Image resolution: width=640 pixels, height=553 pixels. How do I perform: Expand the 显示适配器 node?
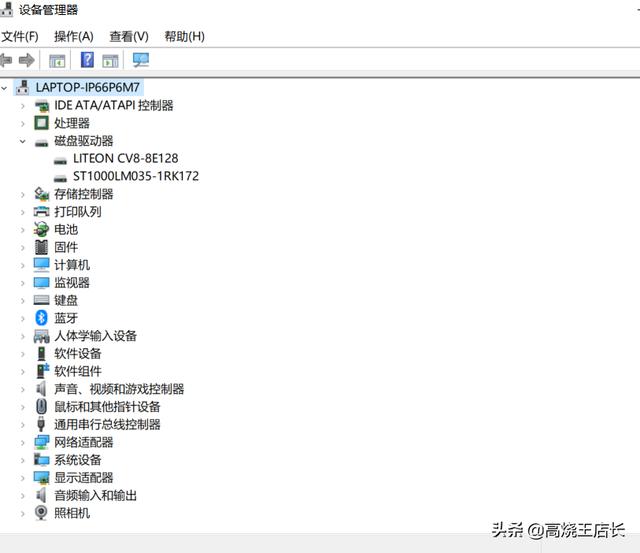(23, 478)
